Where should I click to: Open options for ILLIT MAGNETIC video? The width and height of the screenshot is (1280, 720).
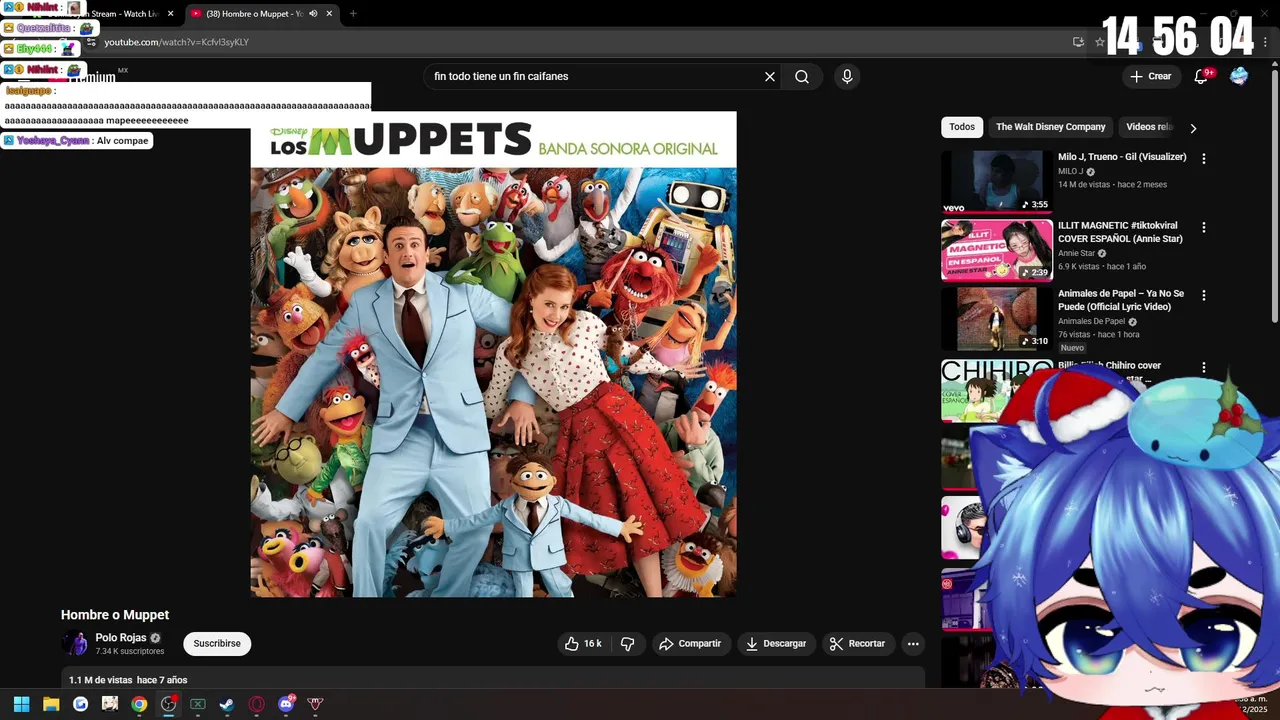pyautogui.click(x=1204, y=227)
